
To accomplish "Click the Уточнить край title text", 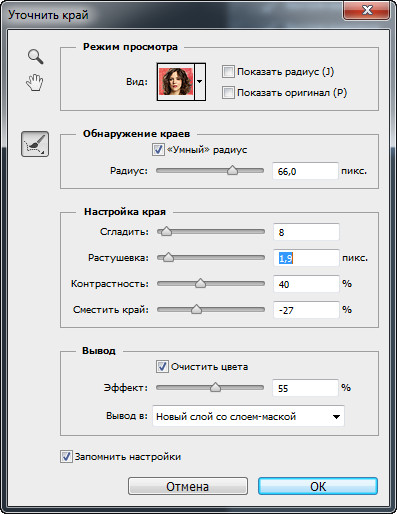I will (x=48, y=15).
